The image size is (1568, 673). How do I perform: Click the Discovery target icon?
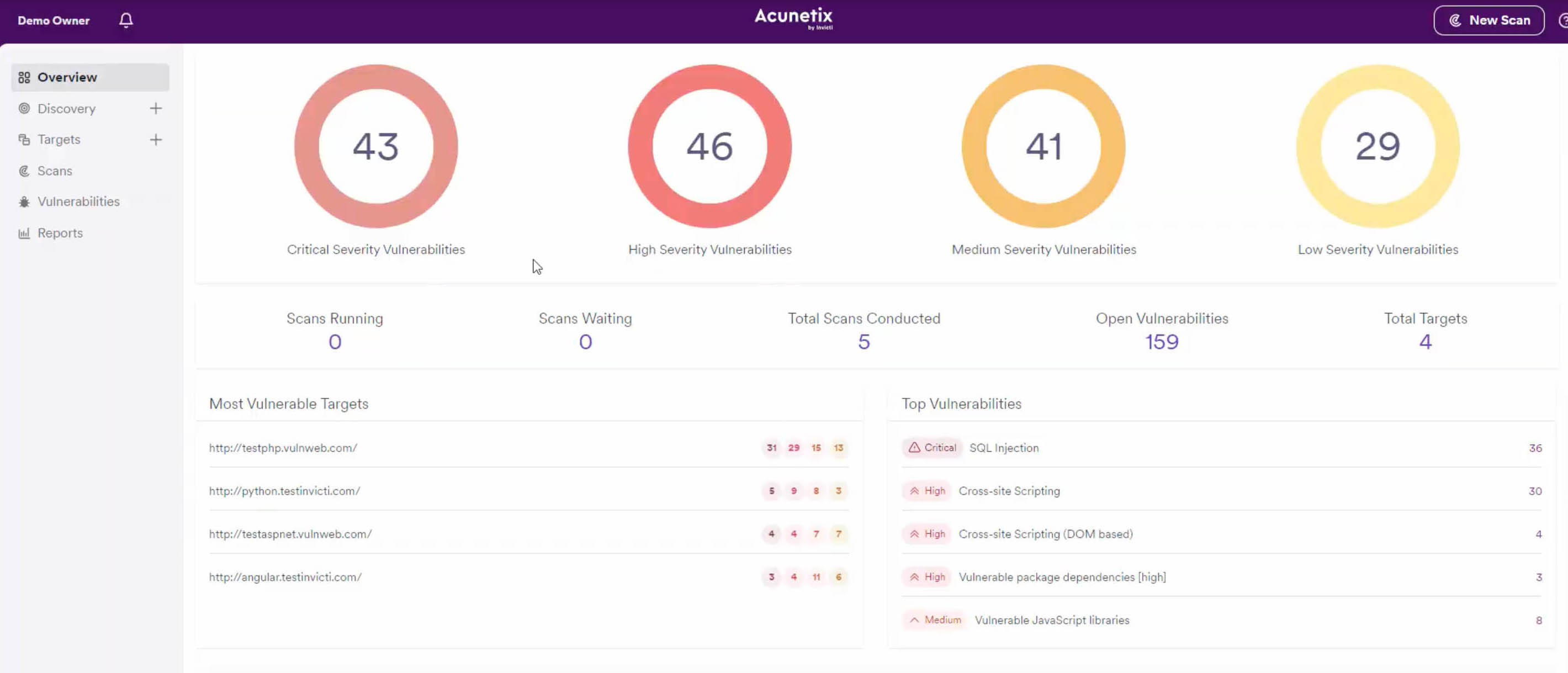24,108
